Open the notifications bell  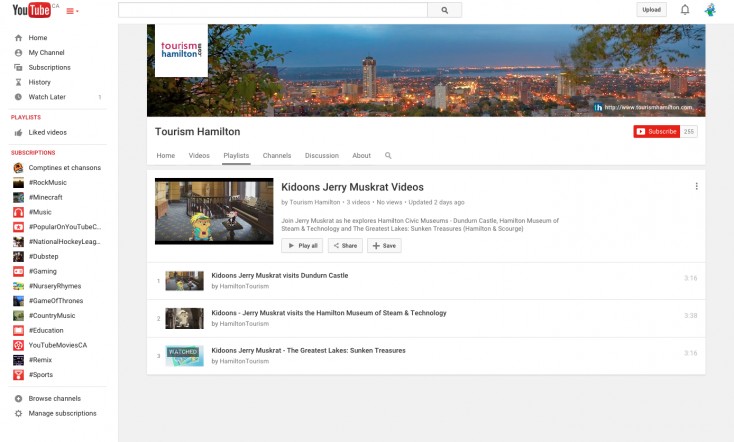tap(685, 10)
